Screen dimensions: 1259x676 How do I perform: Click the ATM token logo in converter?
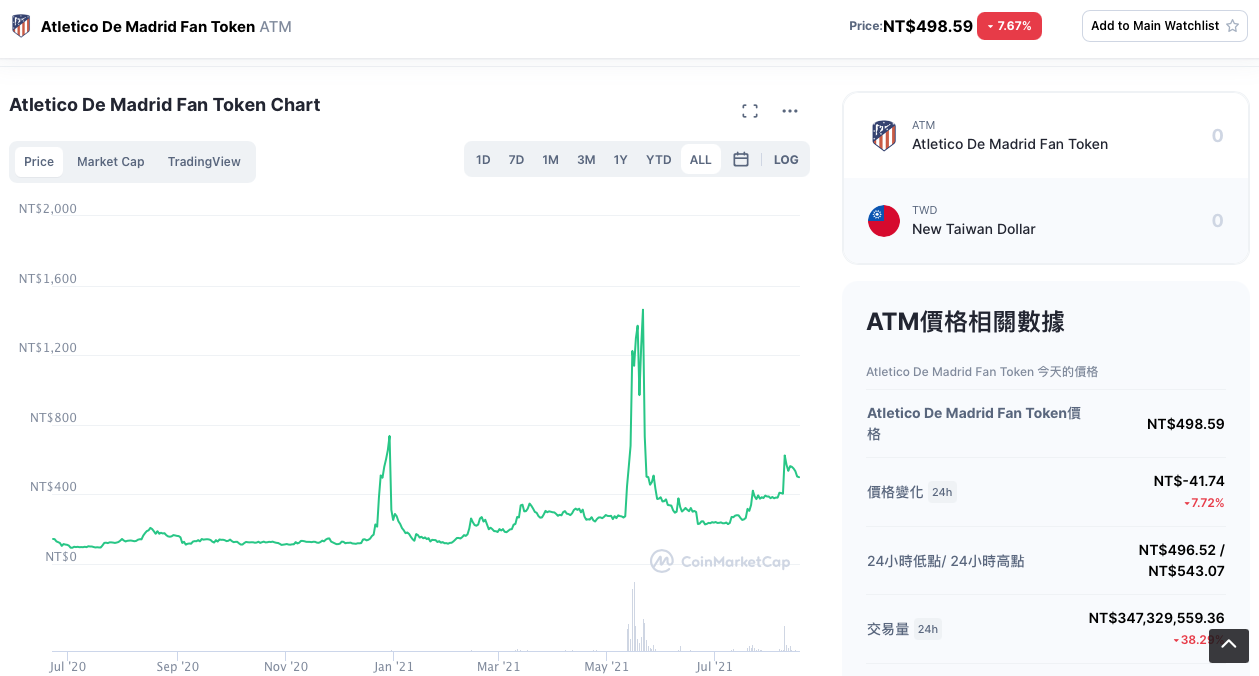884,135
